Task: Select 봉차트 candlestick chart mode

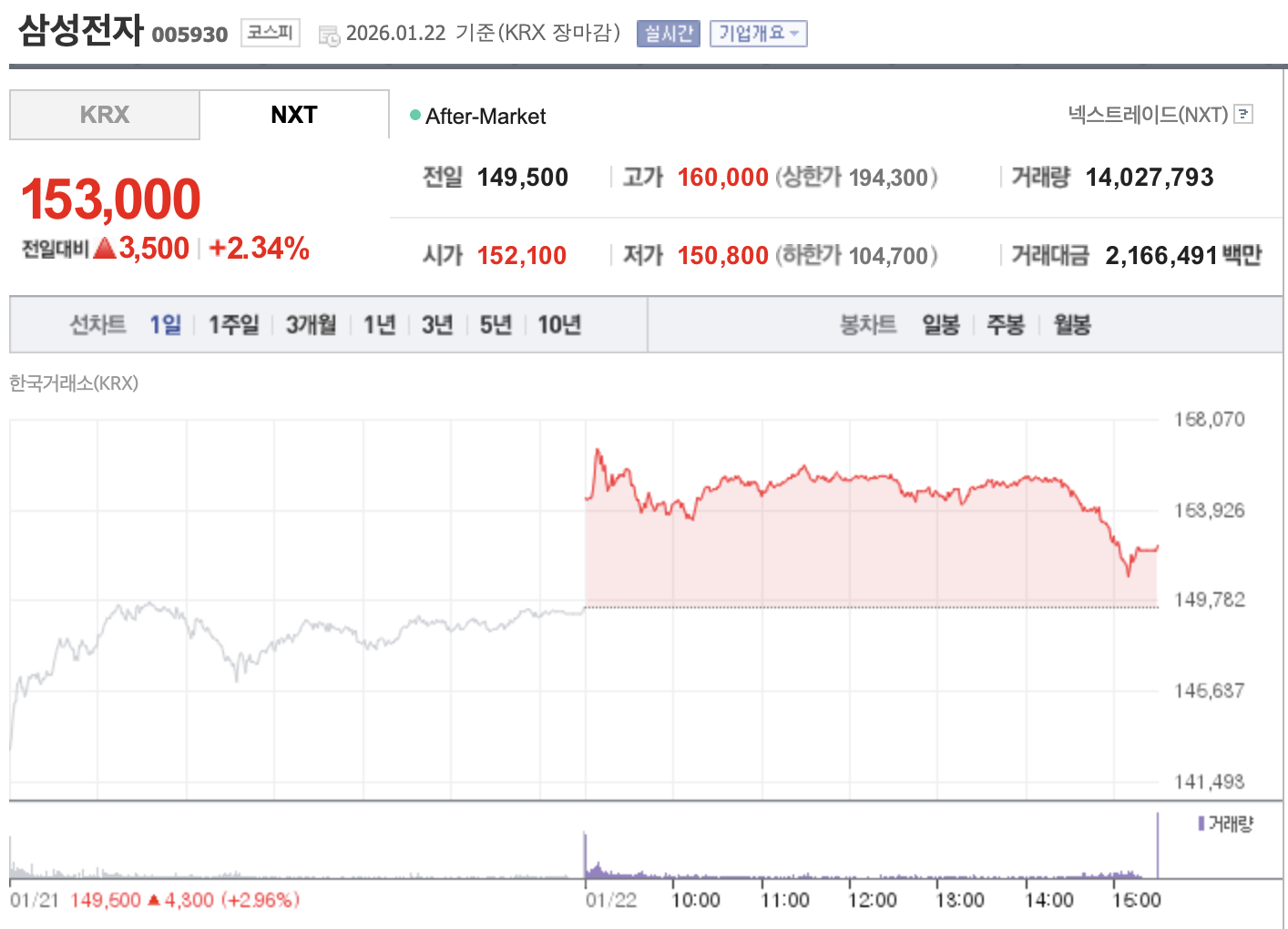Action: click(868, 323)
